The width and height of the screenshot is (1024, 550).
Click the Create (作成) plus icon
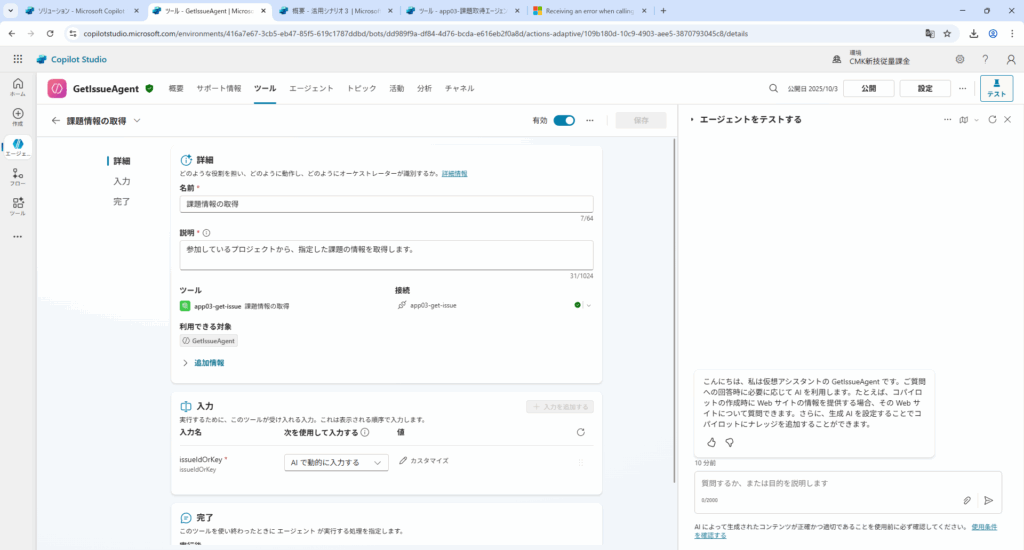coord(18,114)
